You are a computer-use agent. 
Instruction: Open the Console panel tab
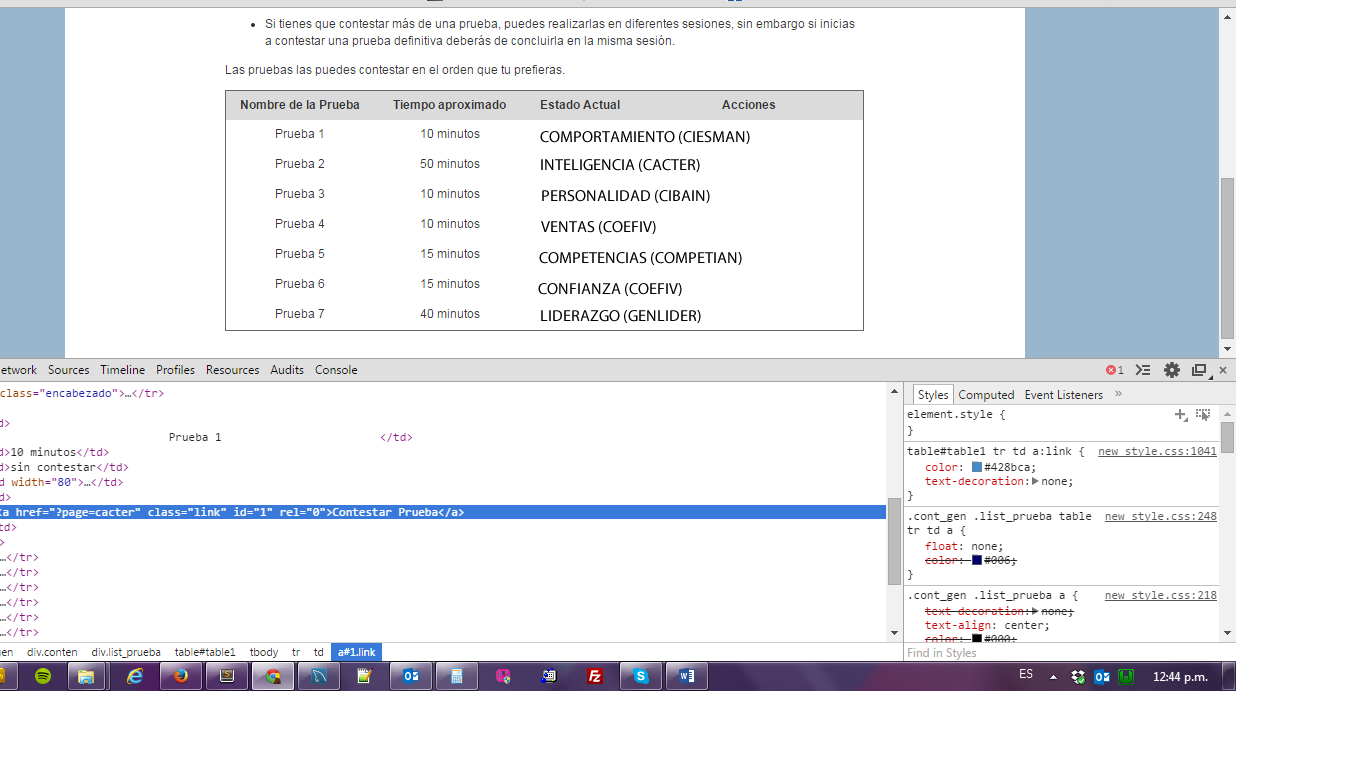point(336,370)
